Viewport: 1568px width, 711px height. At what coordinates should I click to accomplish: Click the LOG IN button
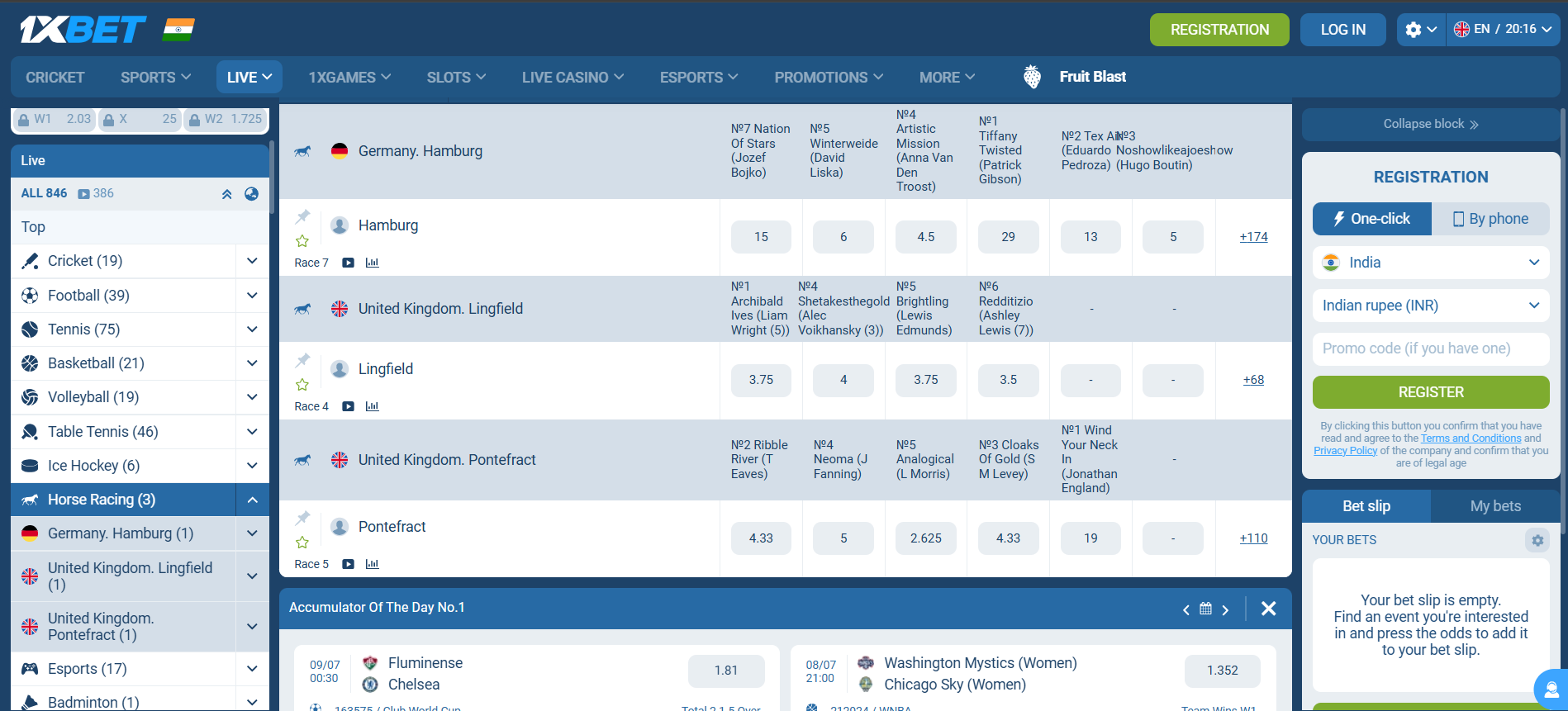click(x=1343, y=30)
